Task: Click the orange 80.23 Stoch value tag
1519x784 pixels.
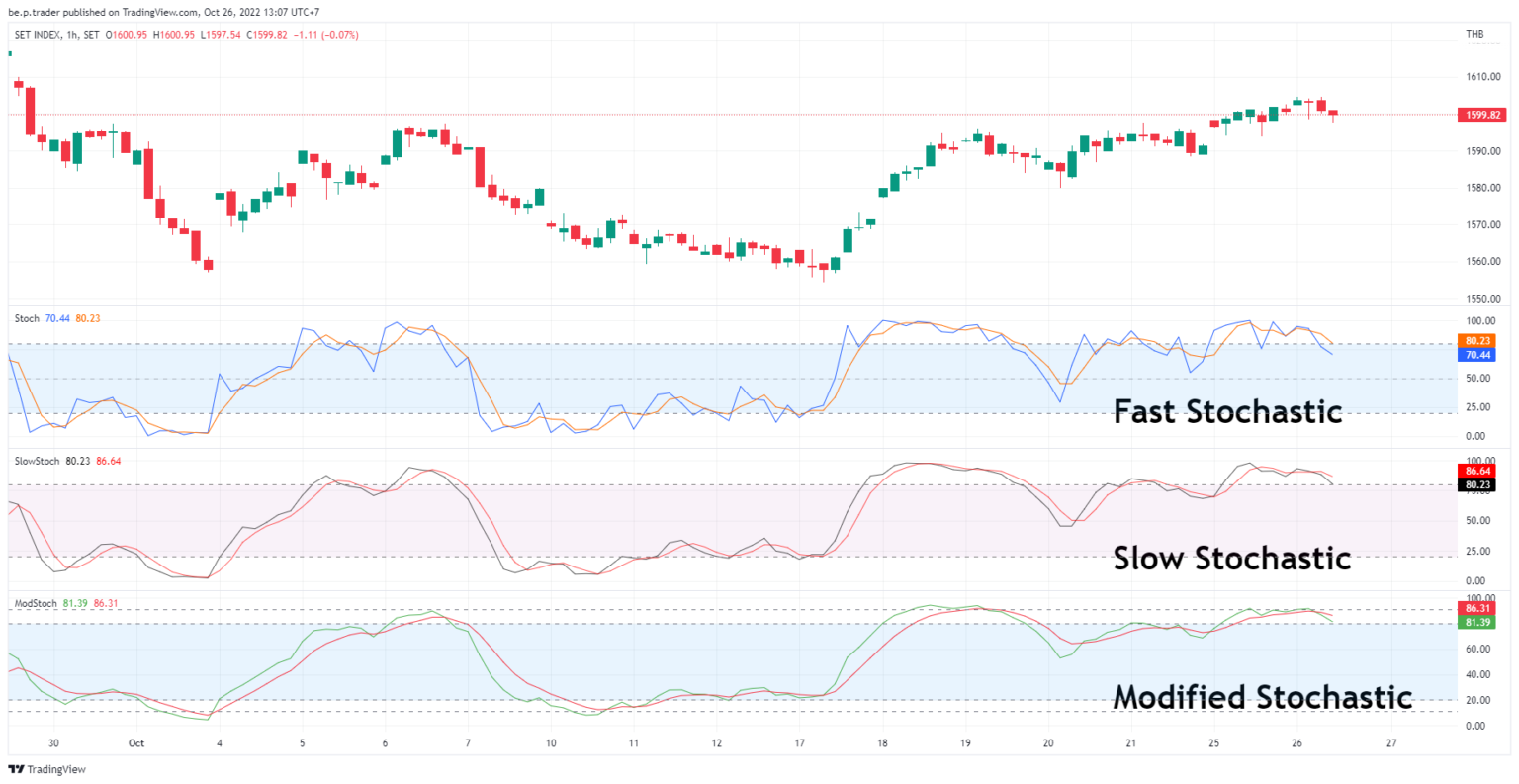Action: 1477,341
